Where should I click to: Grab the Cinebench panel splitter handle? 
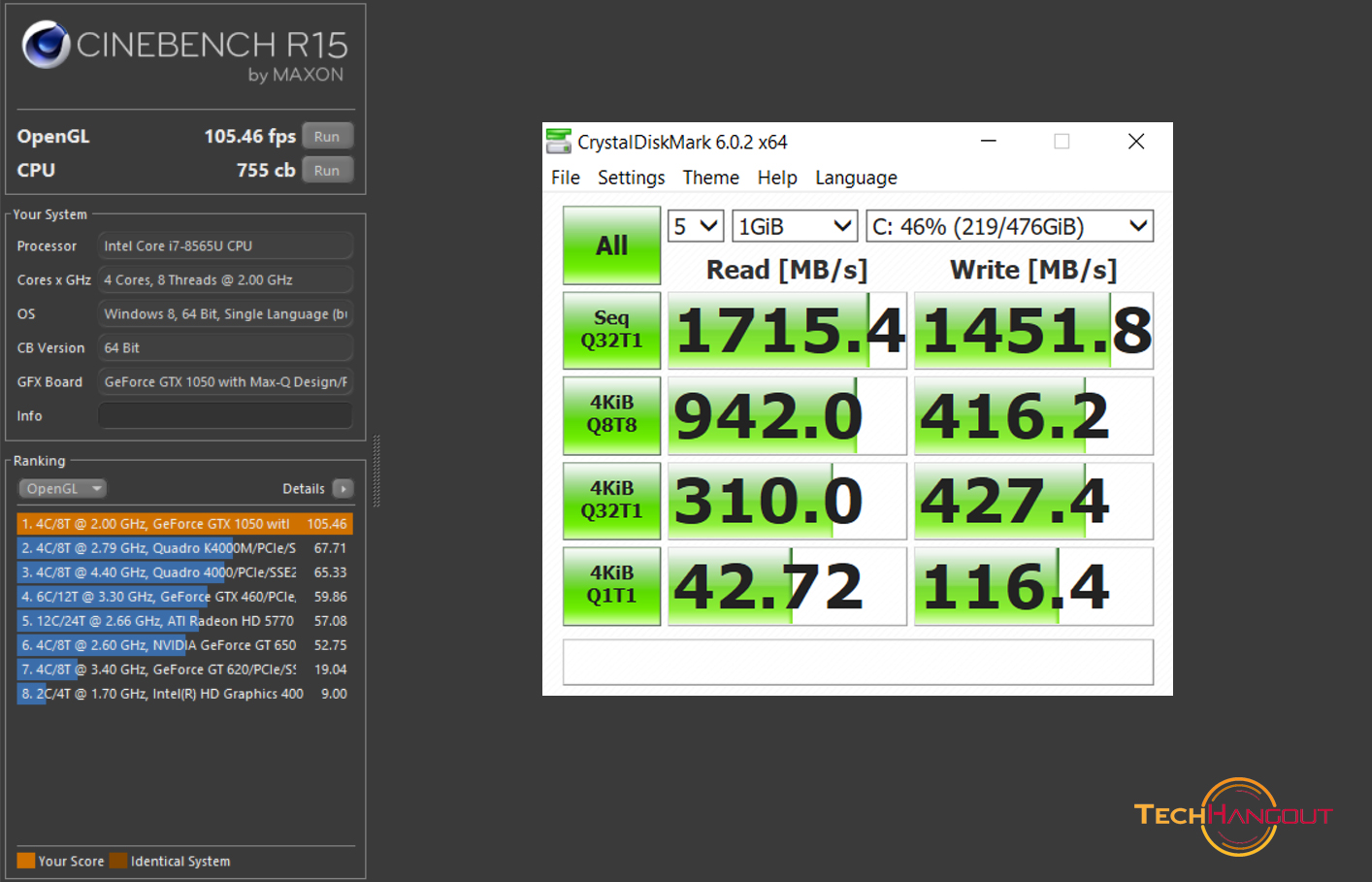pos(376,472)
